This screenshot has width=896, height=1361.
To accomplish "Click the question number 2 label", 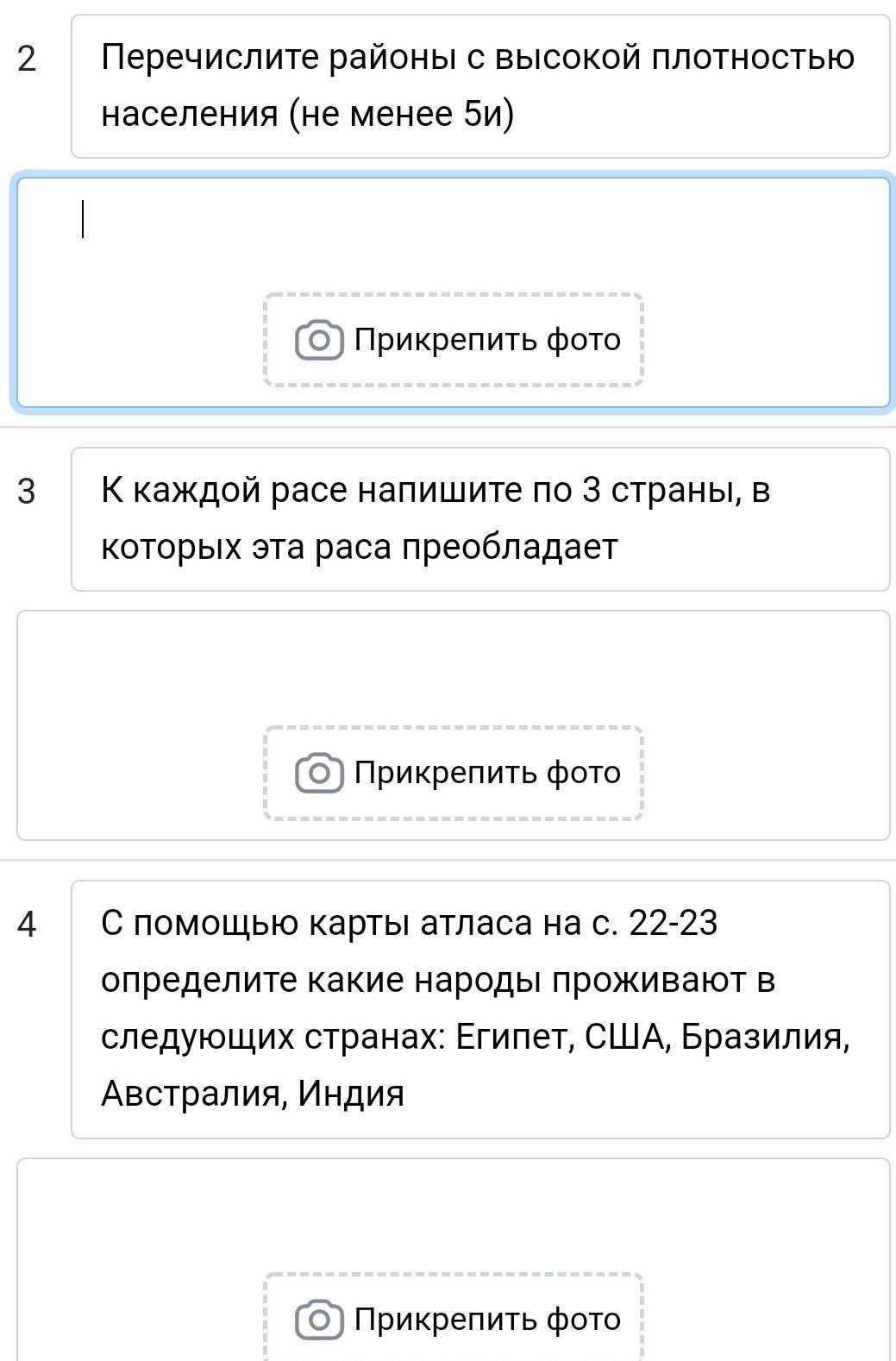I will pos(27,59).
